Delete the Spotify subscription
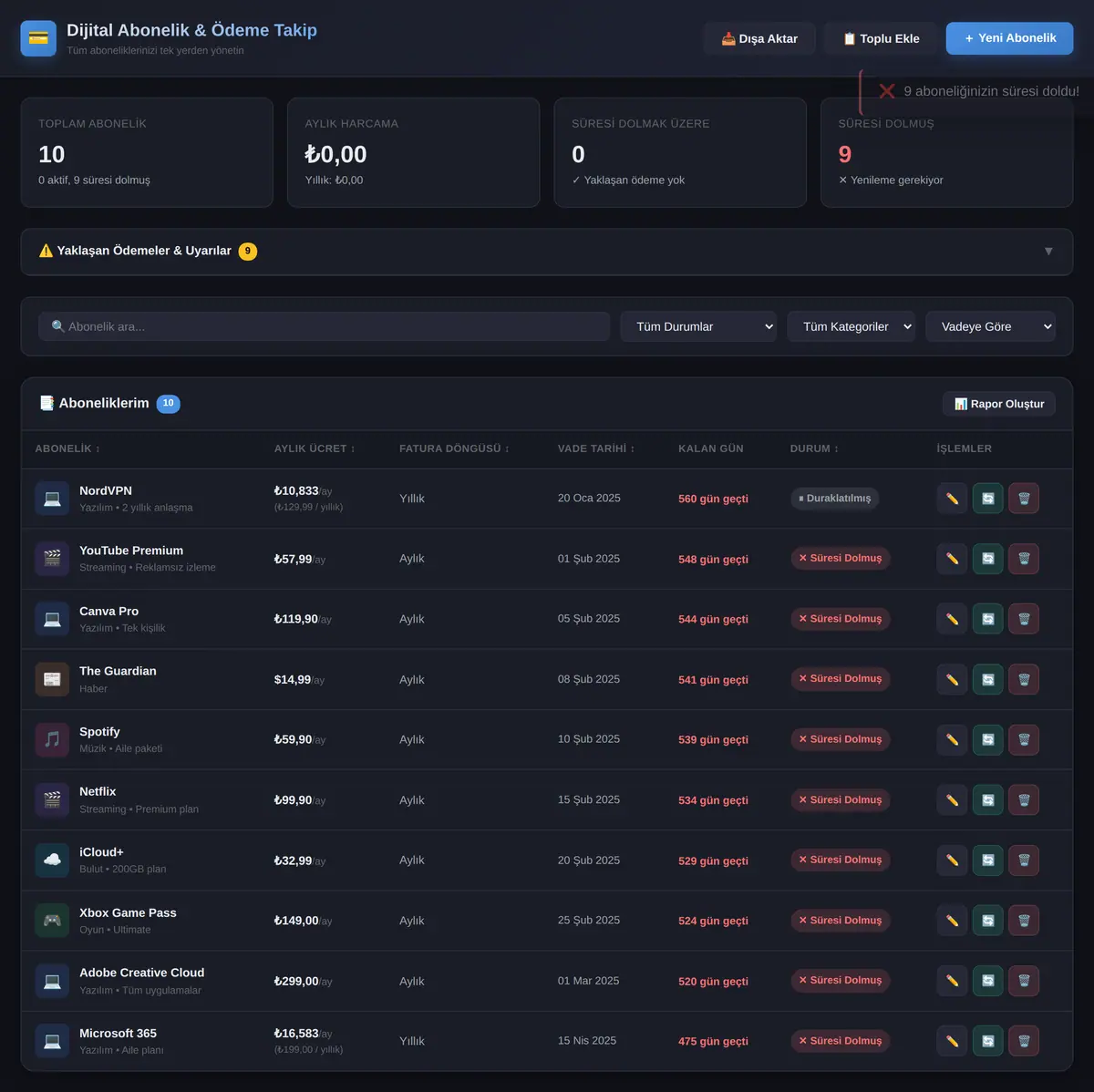Viewport: 1094px width, 1092px height. tap(1024, 739)
